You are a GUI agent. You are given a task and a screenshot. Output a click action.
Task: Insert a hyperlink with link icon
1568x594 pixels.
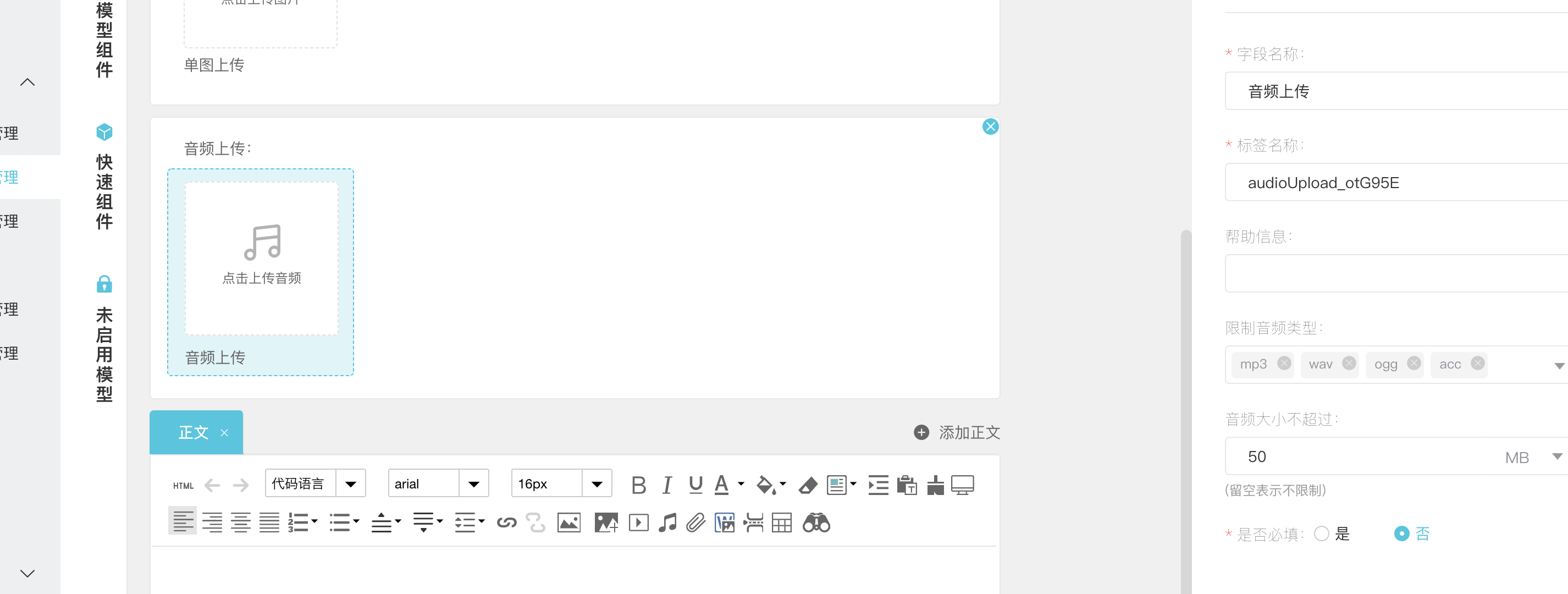pyautogui.click(x=506, y=522)
